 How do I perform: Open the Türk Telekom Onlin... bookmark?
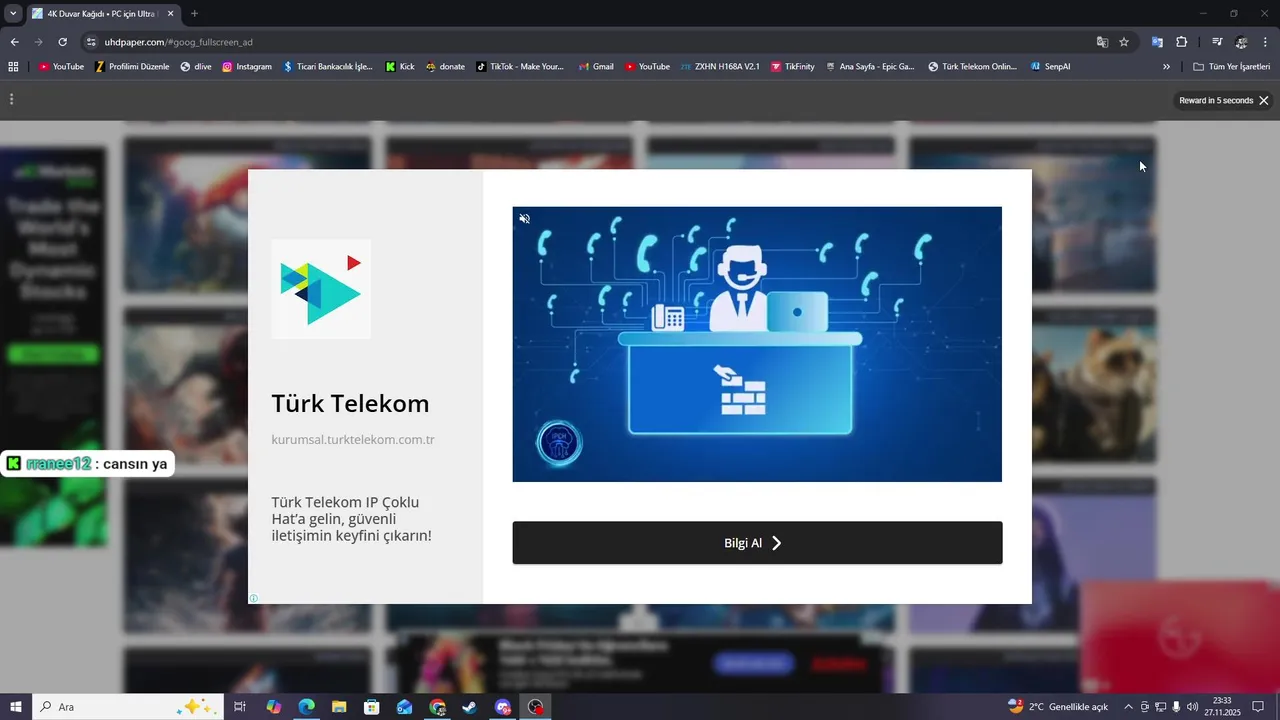coord(973,67)
